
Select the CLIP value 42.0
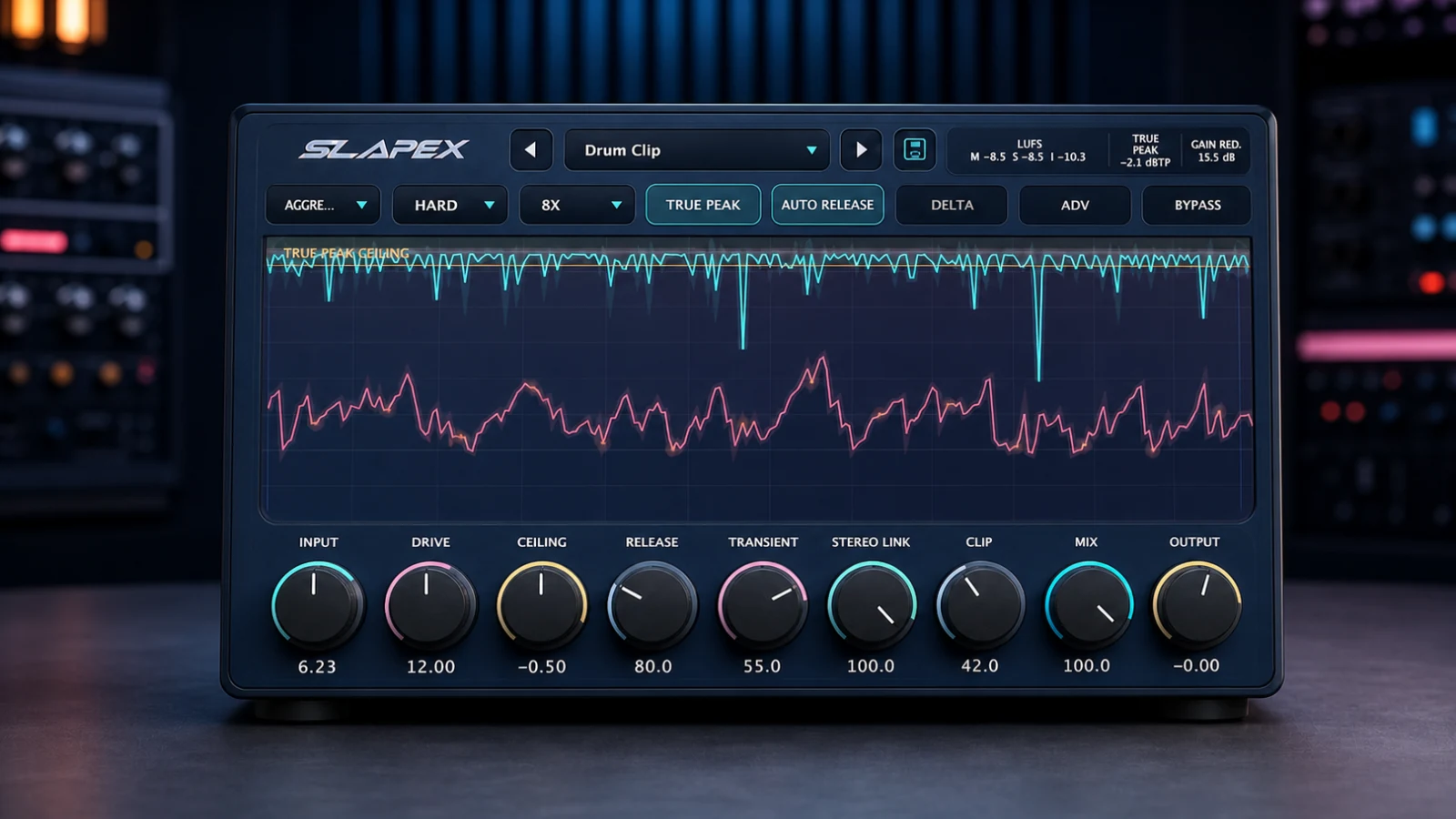tap(980, 666)
